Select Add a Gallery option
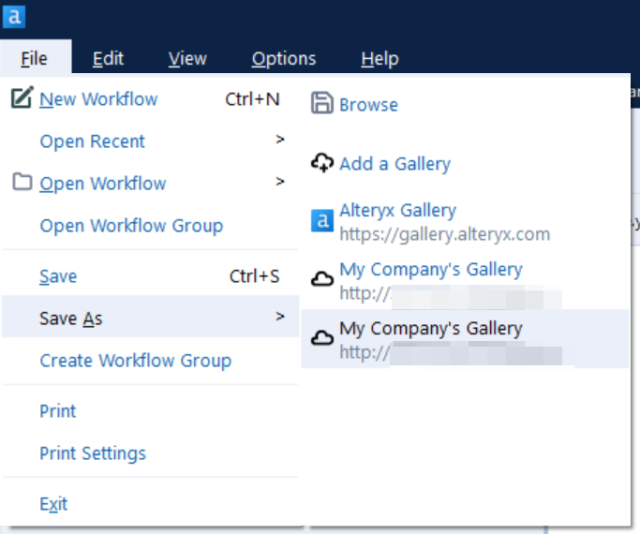The image size is (640, 534). tap(465, 163)
